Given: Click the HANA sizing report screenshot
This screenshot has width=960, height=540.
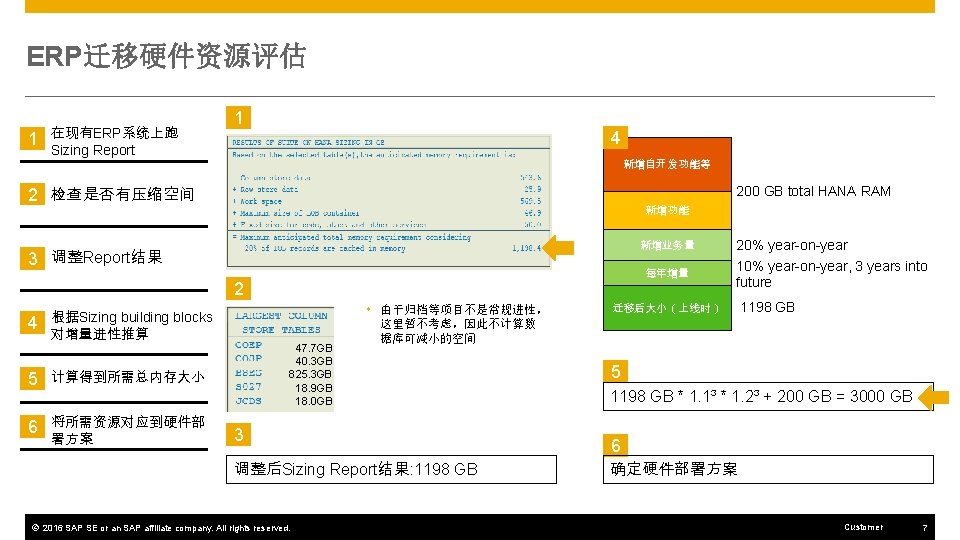Looking at the screenshot, I should pos(389,201).
